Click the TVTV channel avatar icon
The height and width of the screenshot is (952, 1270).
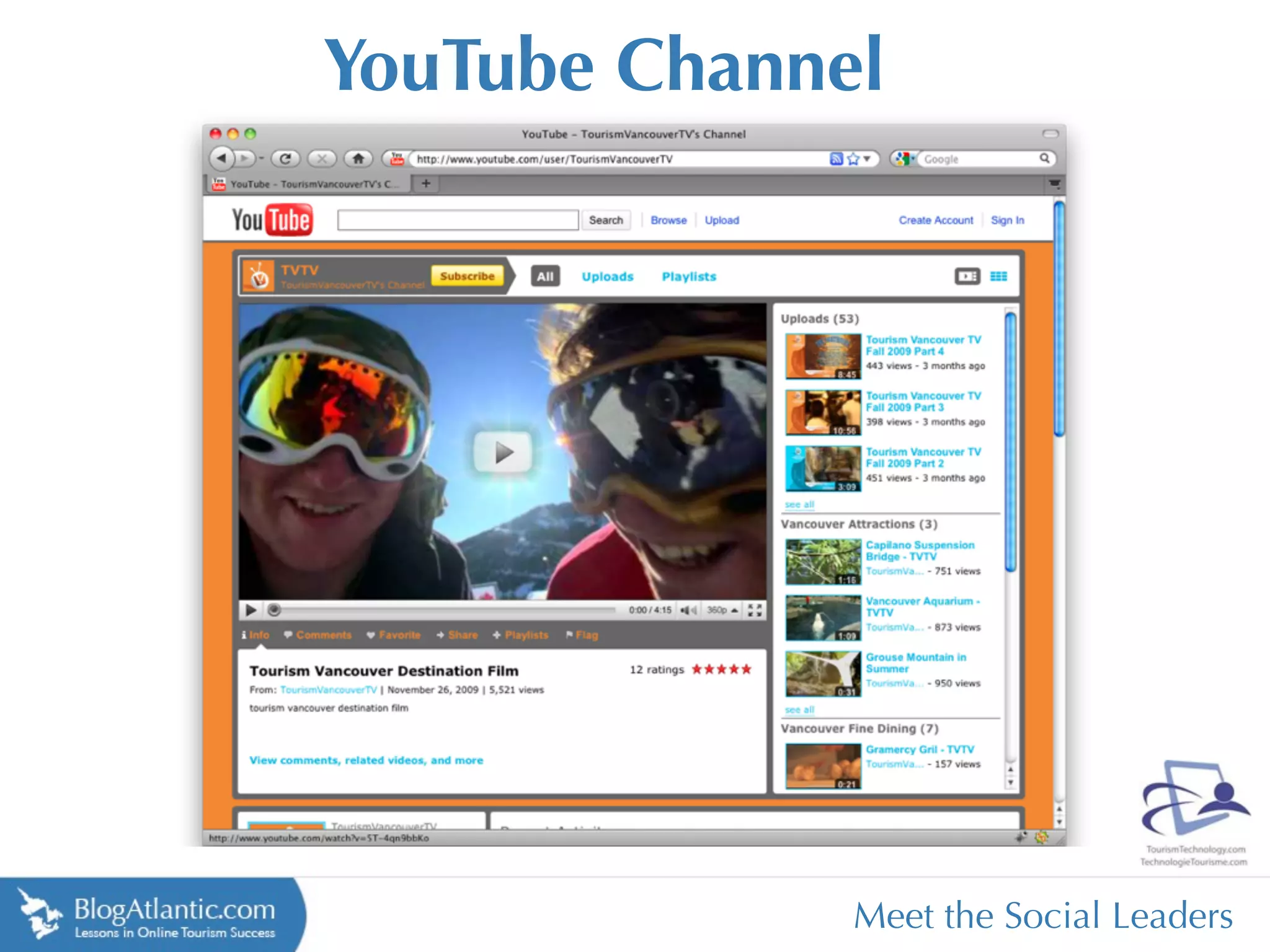tap(258, 276)
